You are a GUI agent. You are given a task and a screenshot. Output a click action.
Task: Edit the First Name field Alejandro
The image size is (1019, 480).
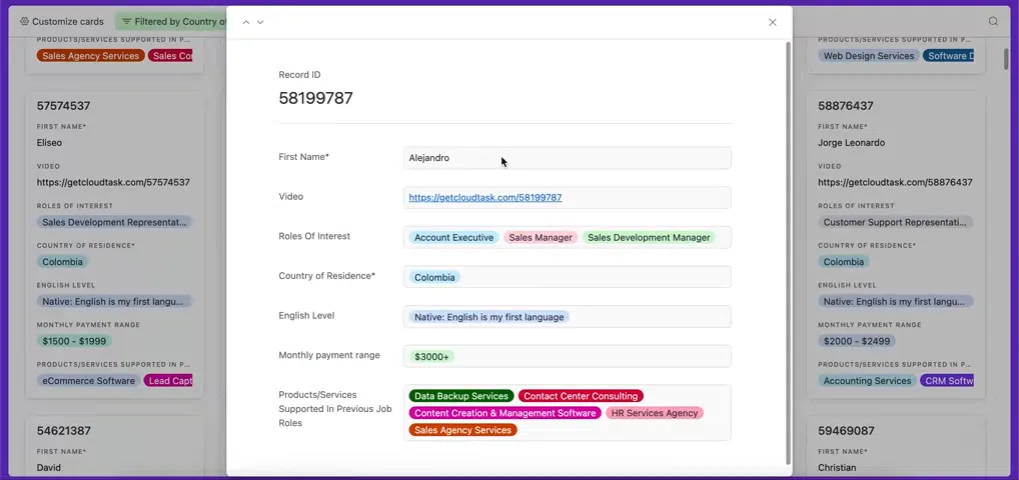567,158
